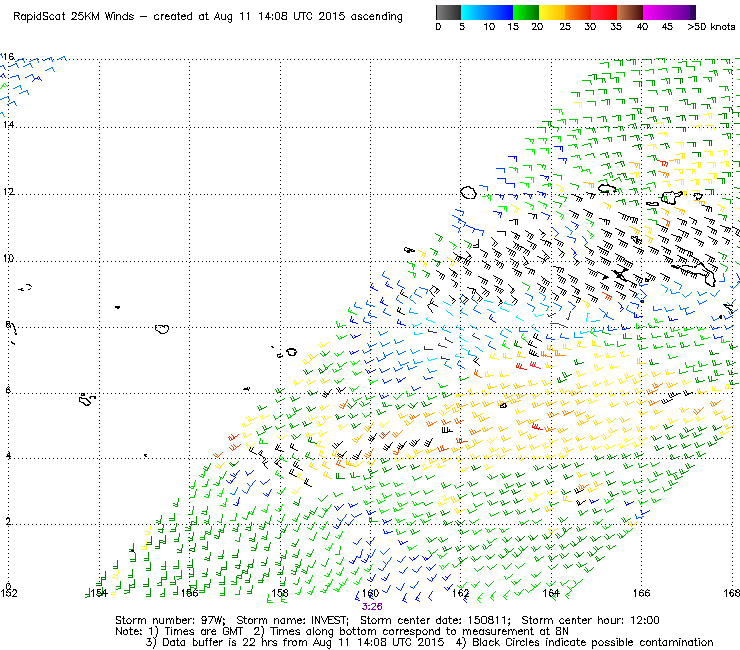Click the island outline on the 8N line
Screen dimensions: 740x650
coord(162,329)
